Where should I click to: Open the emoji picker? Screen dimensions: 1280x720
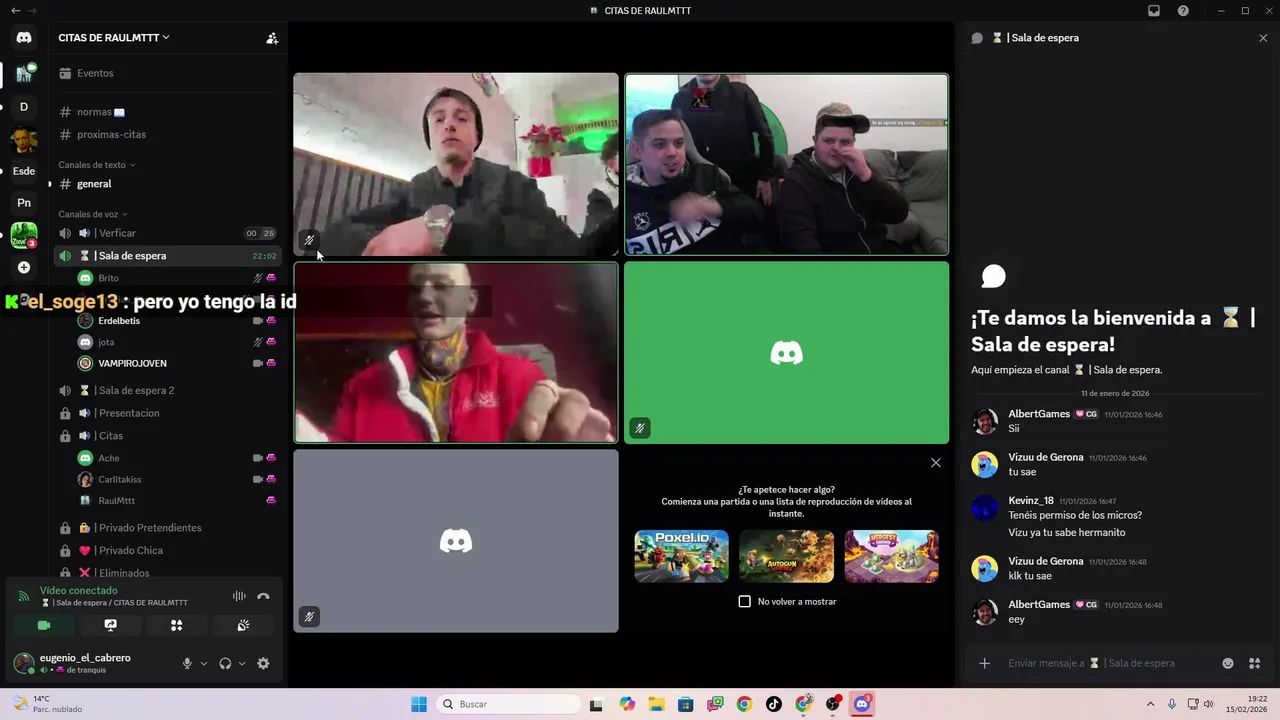pos(1228,663)
